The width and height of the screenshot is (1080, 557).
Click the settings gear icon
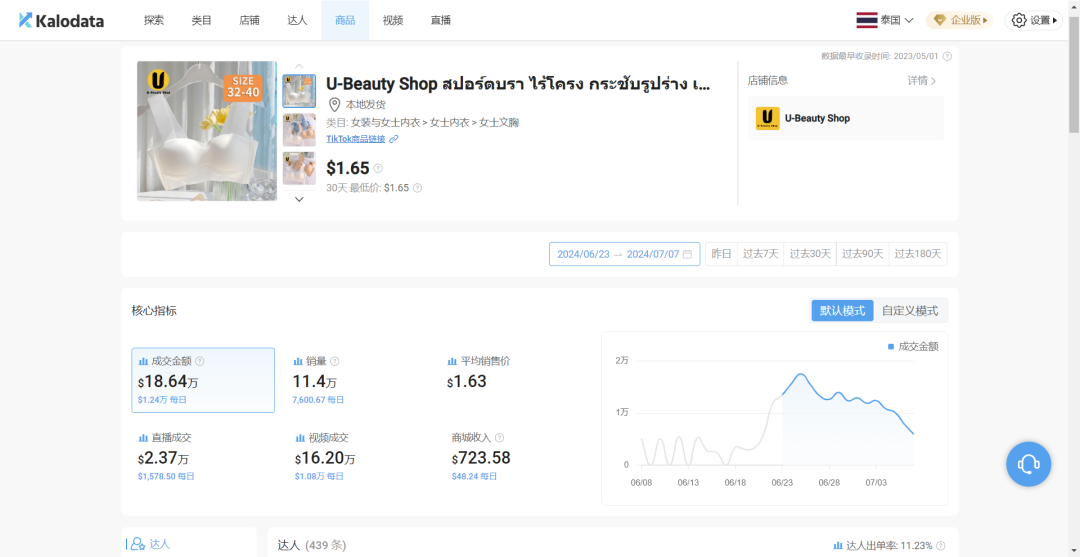(1019, 21)
